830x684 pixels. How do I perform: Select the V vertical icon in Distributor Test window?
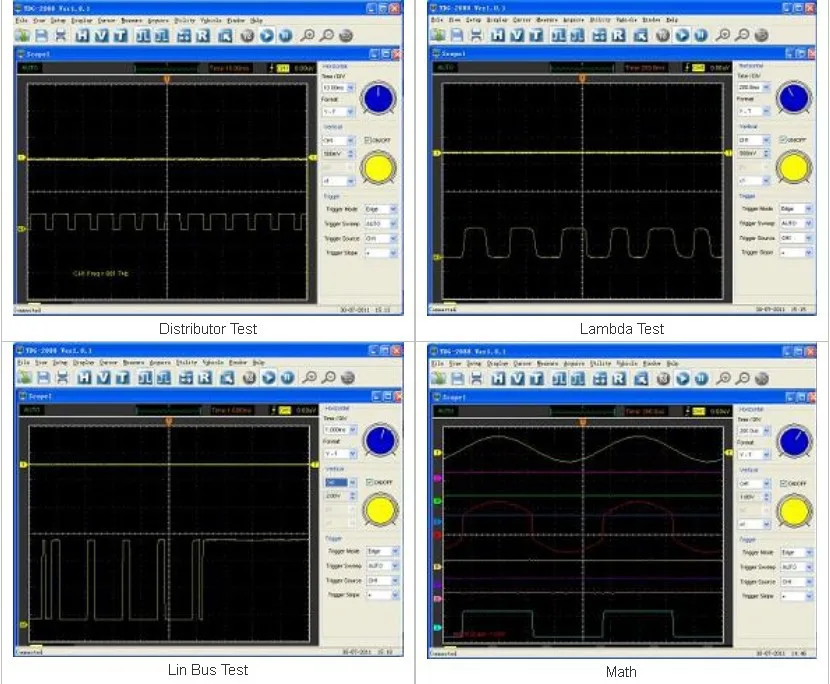(102, 35)
